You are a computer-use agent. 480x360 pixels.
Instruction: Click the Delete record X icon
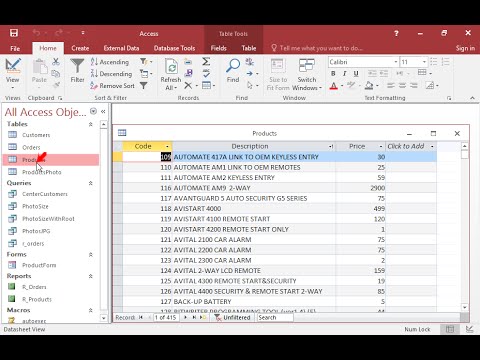click(x=188, y=86)
